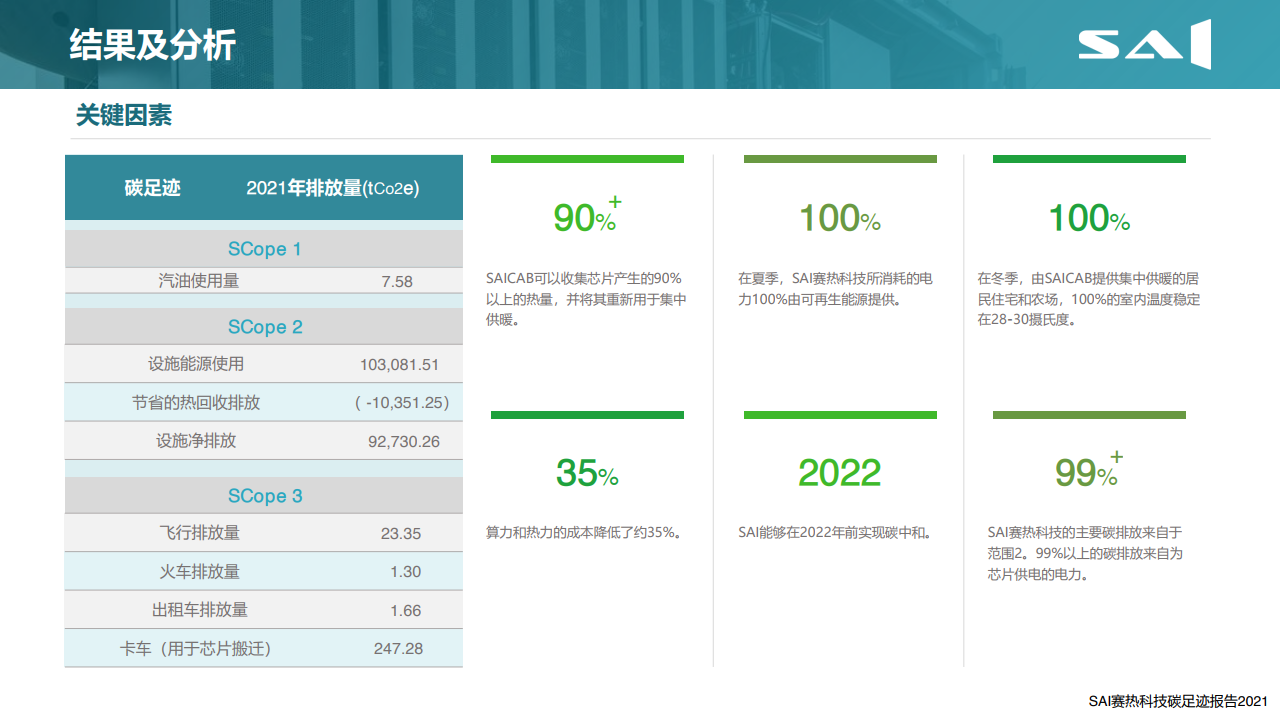Click the value 92,730.26
The image size is (1280, 720).
[x=404, y=441]
